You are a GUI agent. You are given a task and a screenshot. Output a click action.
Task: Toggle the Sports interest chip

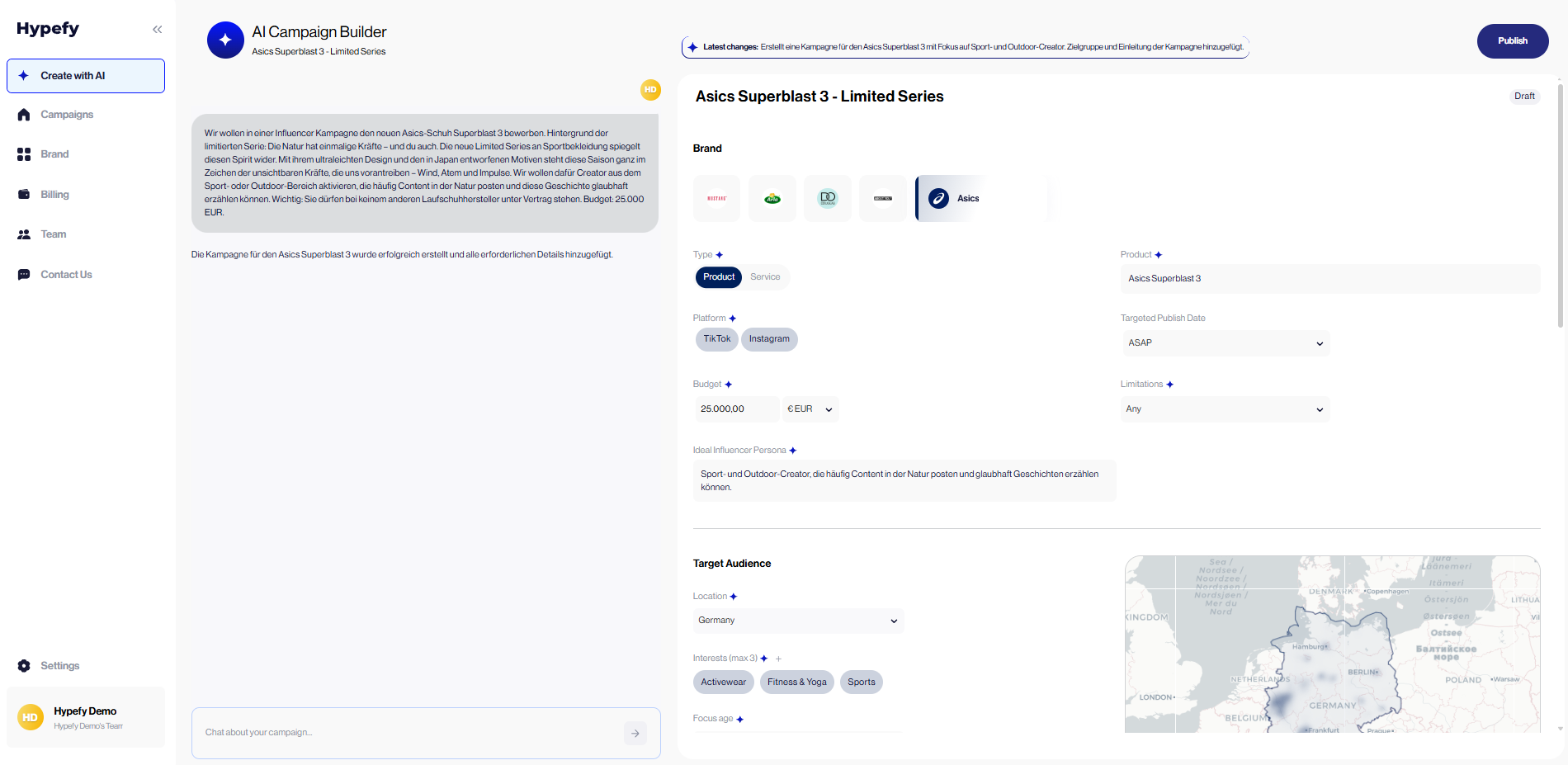click(x=862, y=682)
